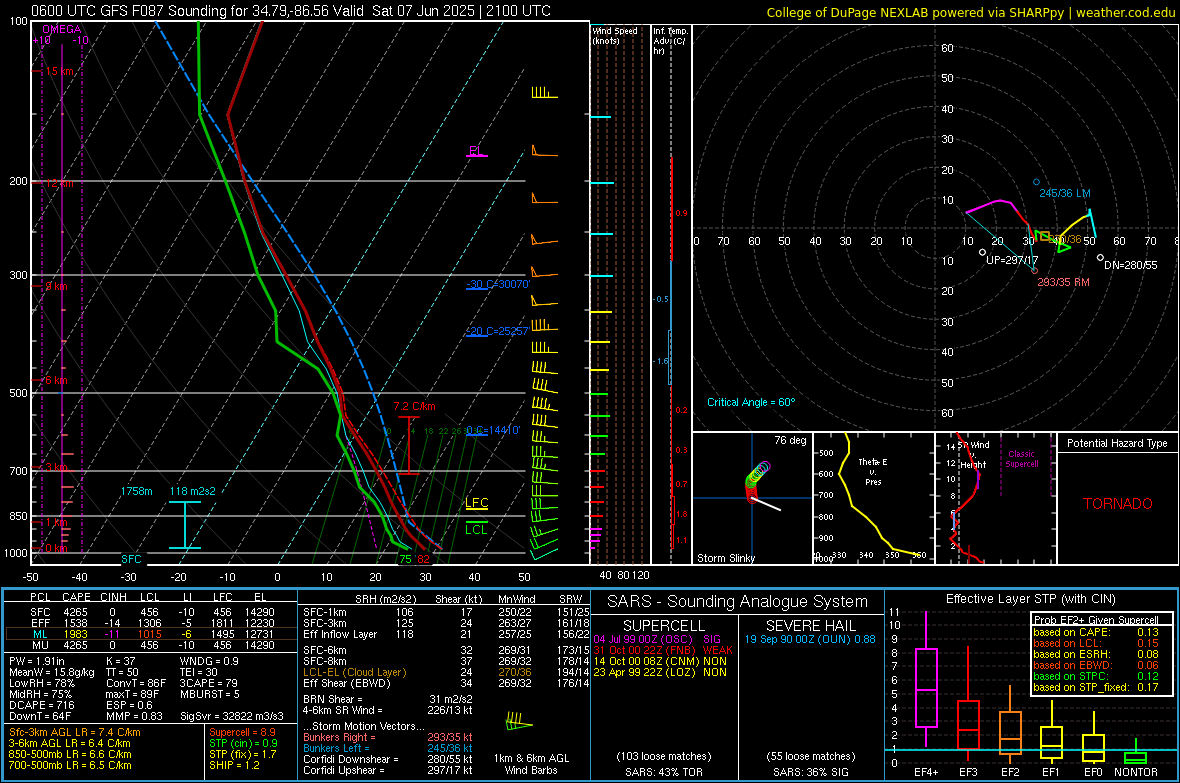Click the SARS: 43% TOR result
This screenshot has height=783, width=1180.
(x=663, y=772)
